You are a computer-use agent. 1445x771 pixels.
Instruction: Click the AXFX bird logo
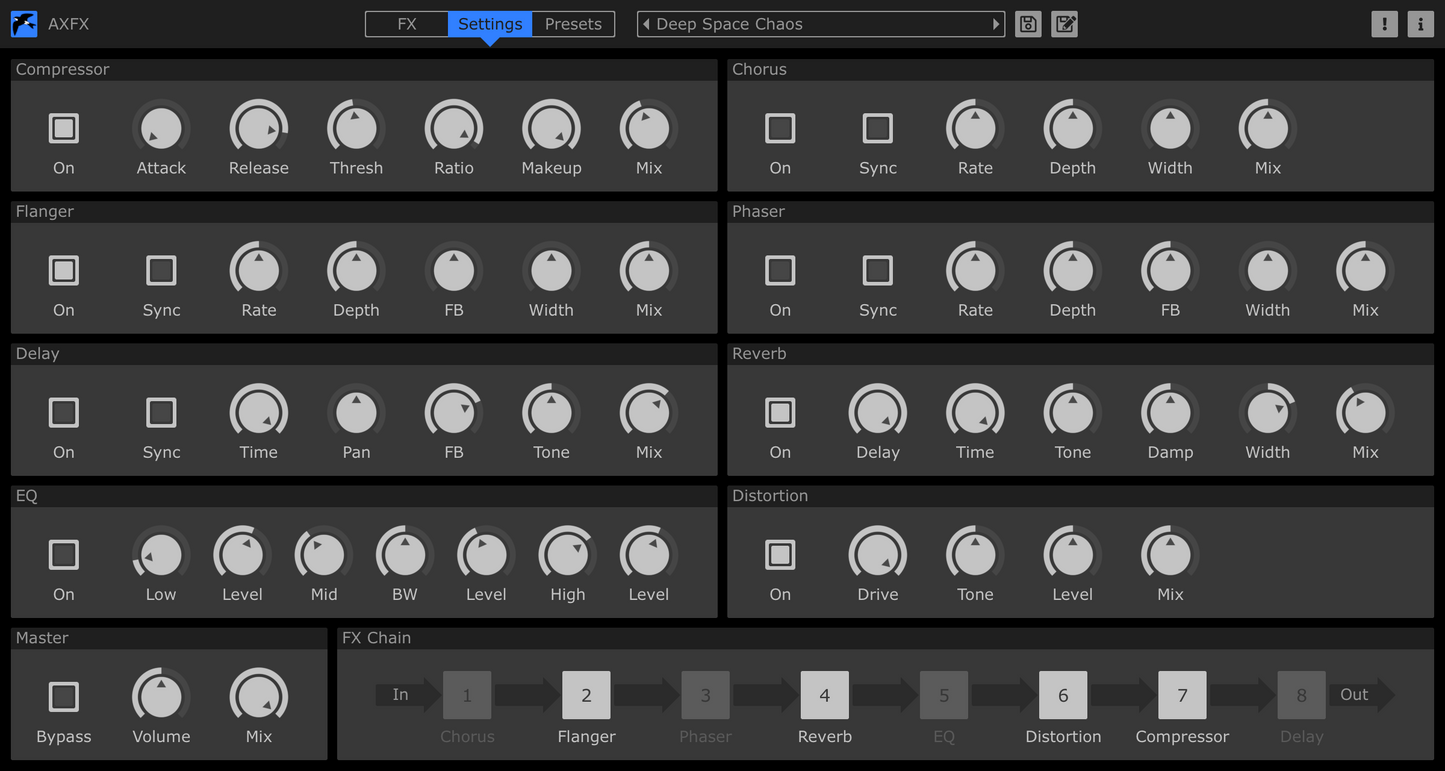tap(24, 24)
